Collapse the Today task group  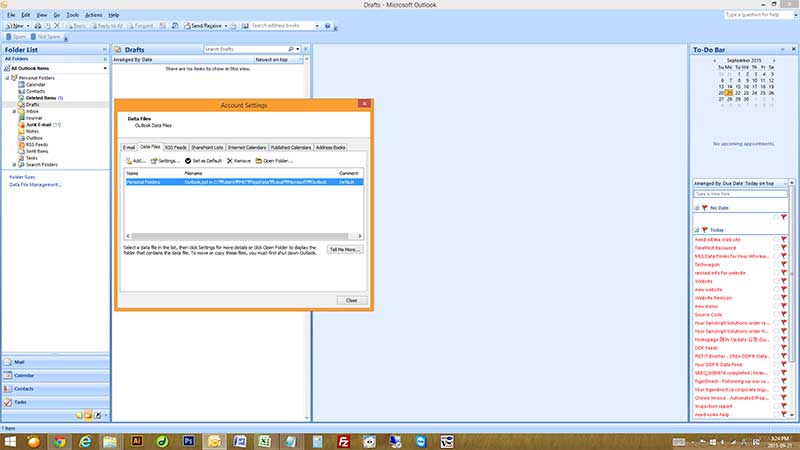pyautogui.click(x=697, y=230)
